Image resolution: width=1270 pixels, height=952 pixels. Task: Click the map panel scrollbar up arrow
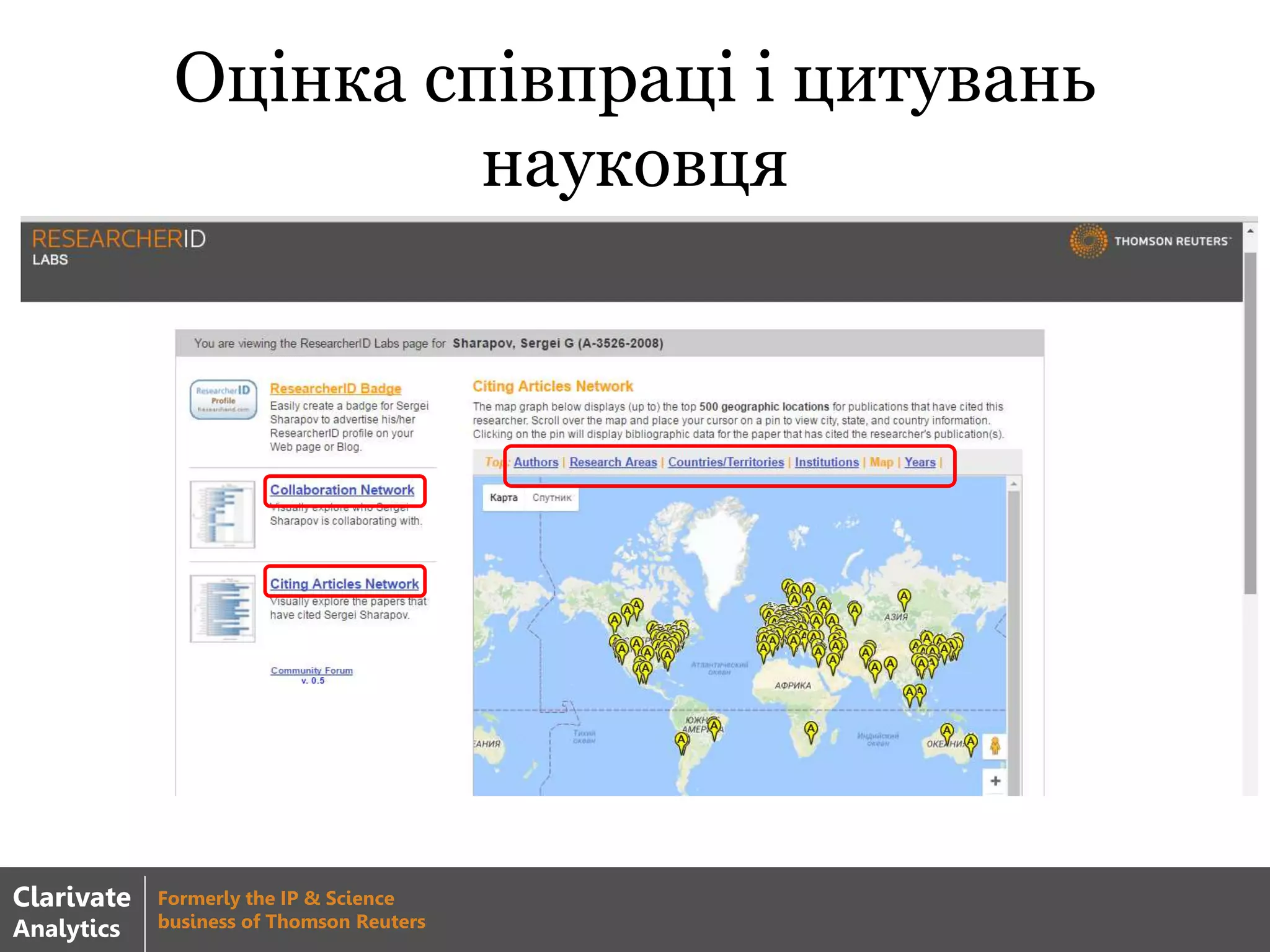click(x=1014, y=483)
